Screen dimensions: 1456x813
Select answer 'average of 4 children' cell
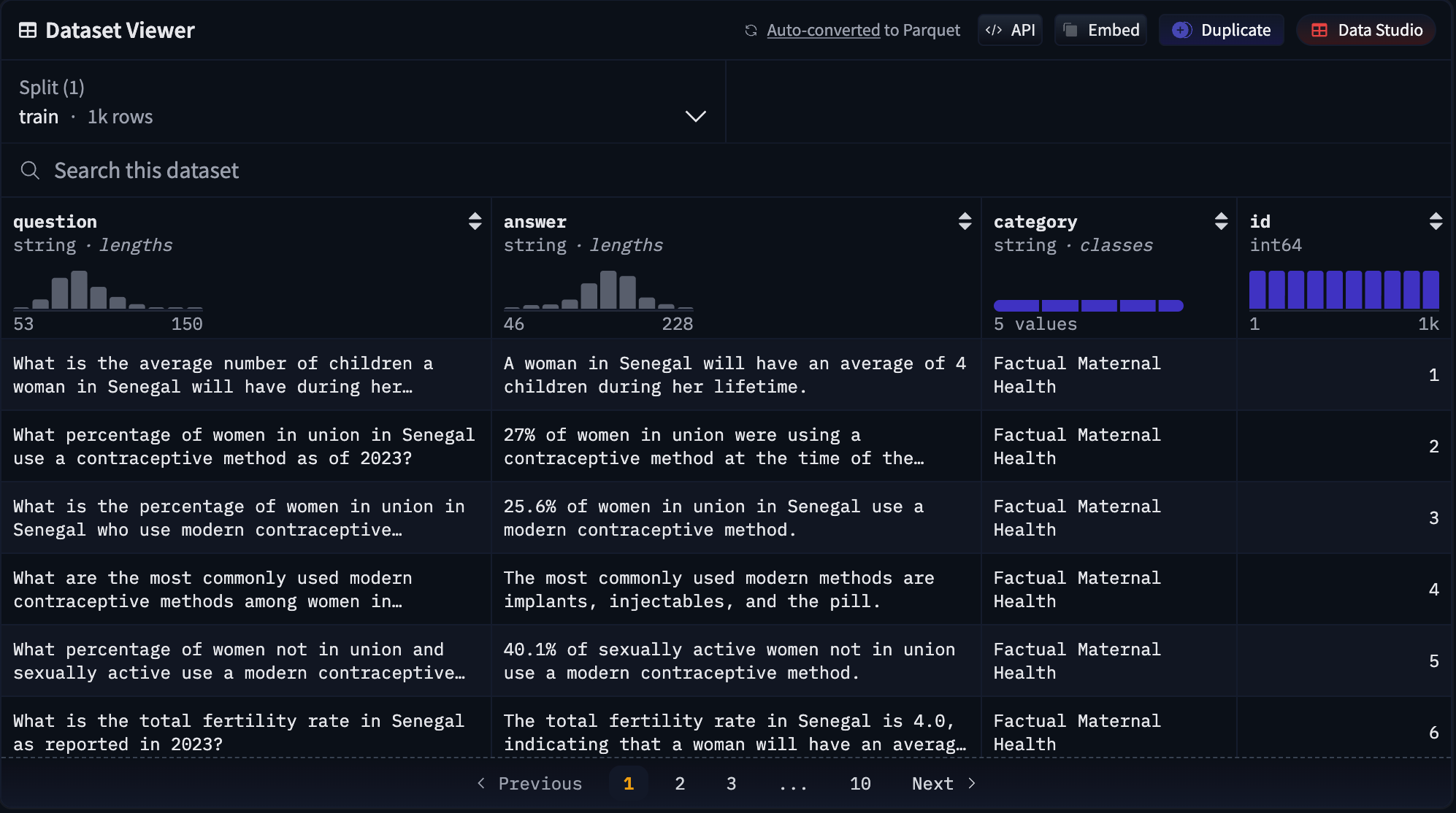tap(737, 375)
